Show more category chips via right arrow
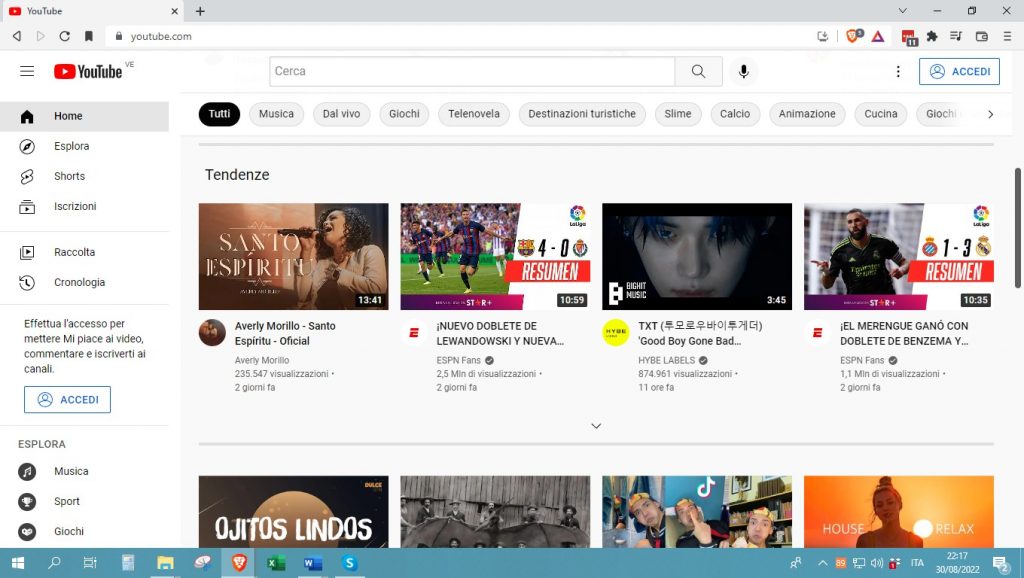Image resolution: width=1024 pixels, height=578 pixels. (x=991, y=114)
